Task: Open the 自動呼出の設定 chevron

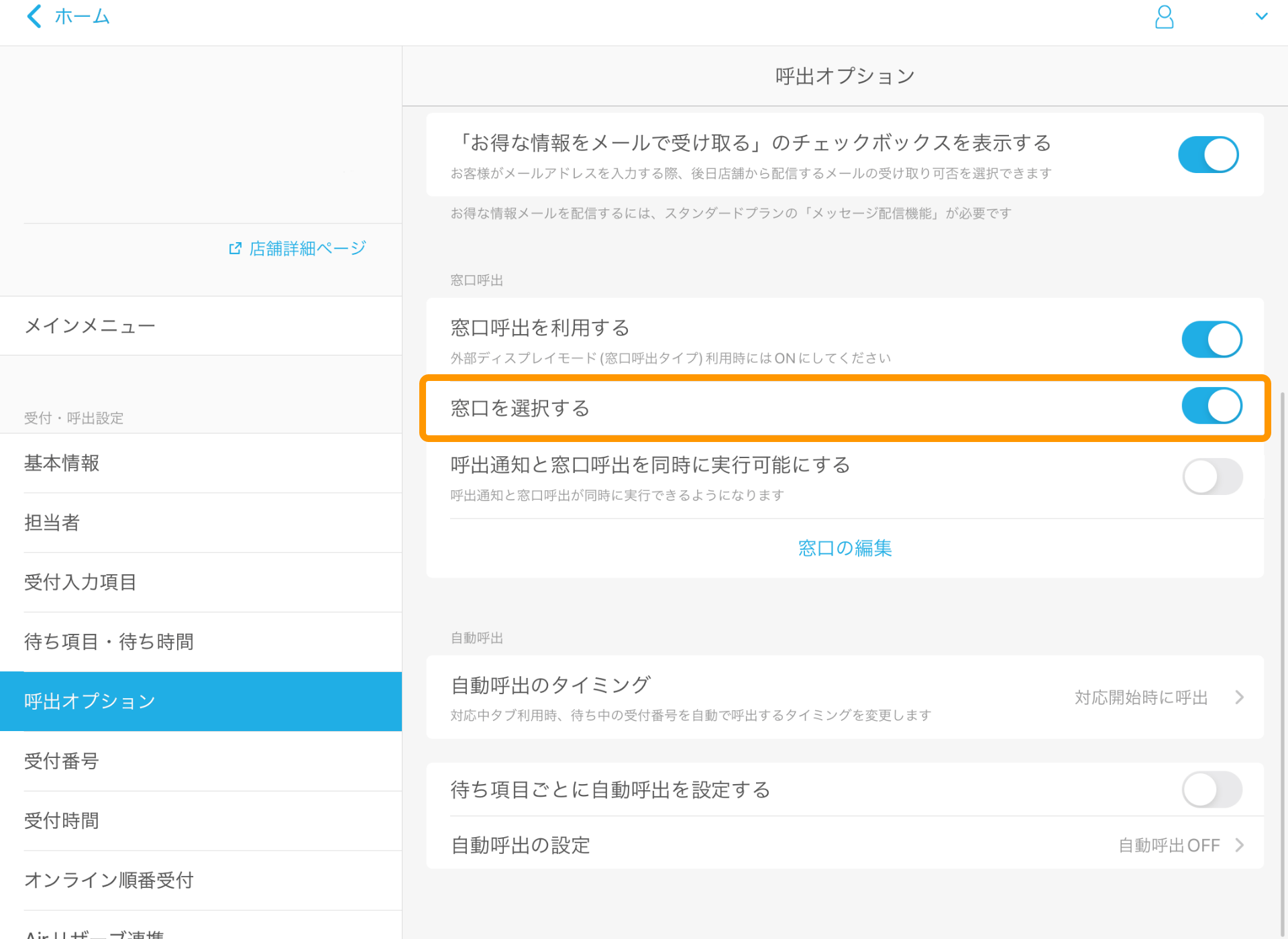Action: tap(1239, 845)
